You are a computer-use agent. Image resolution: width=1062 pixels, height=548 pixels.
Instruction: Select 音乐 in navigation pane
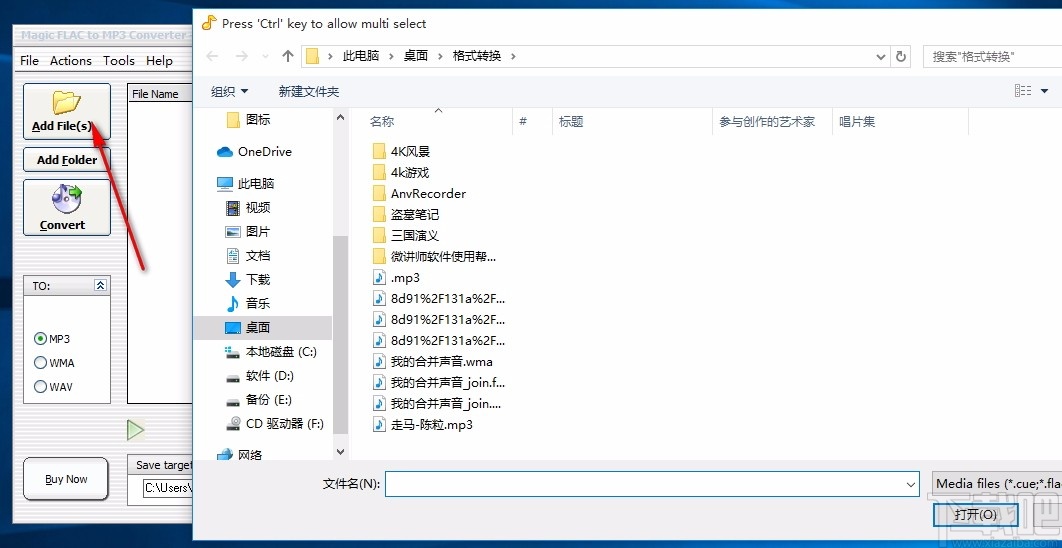[x=248, y=303]
